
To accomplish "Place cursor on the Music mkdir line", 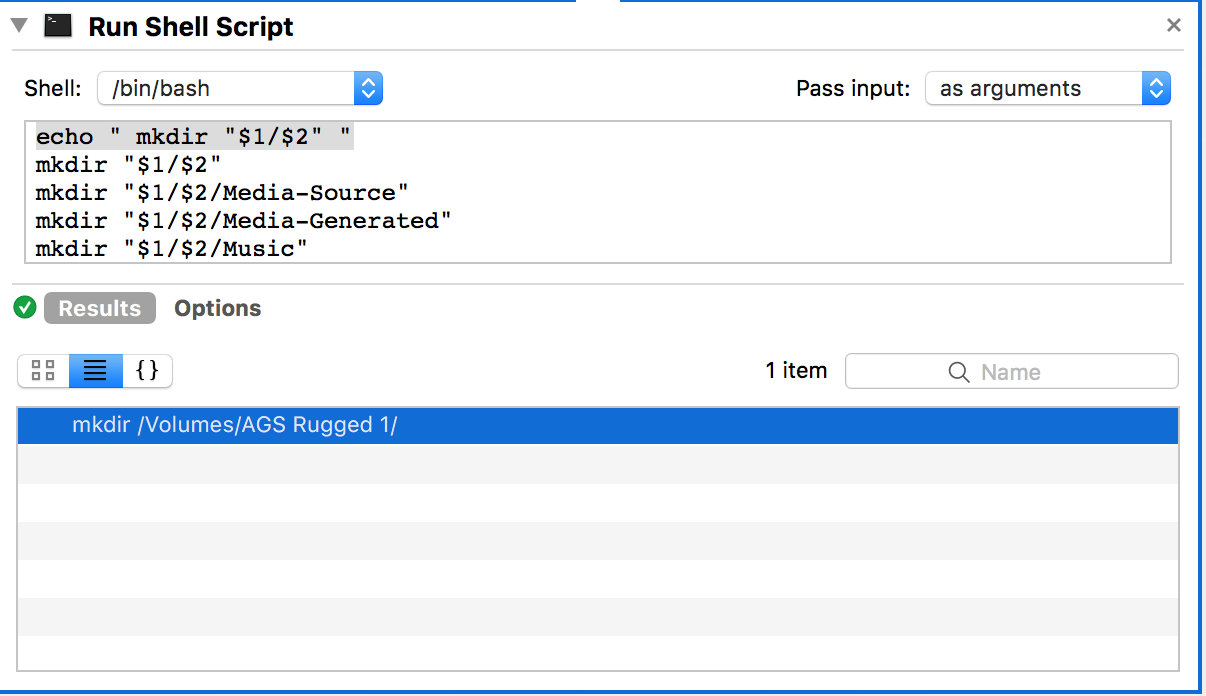I will click(171, 249).
